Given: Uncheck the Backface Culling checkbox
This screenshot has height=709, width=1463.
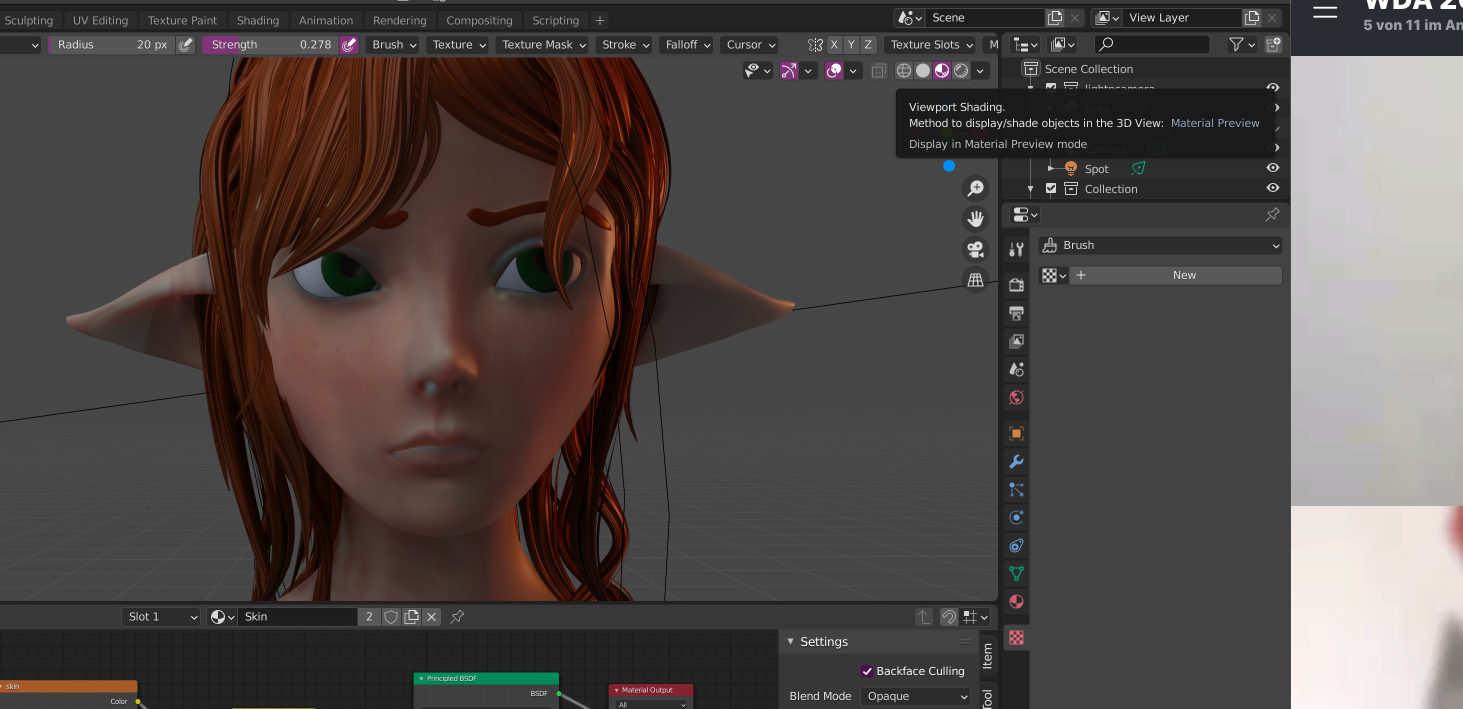Looking at the screenshot, I should pos(868,671).
